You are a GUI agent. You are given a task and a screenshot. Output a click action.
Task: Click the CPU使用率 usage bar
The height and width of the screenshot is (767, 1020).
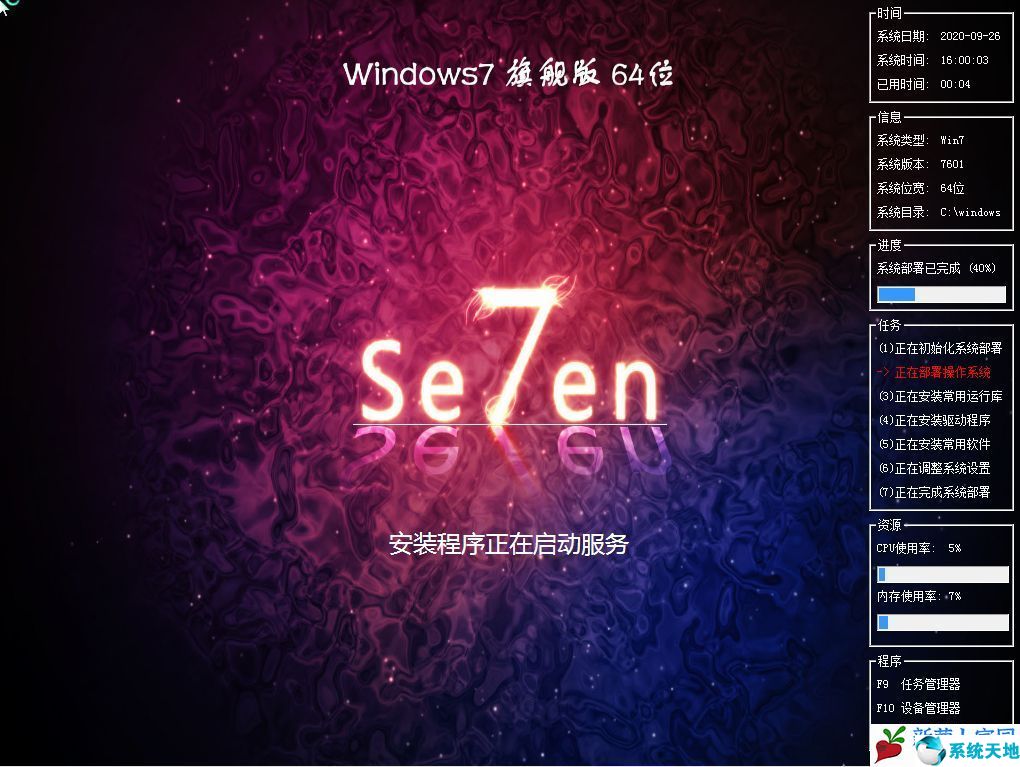(943, 574)
